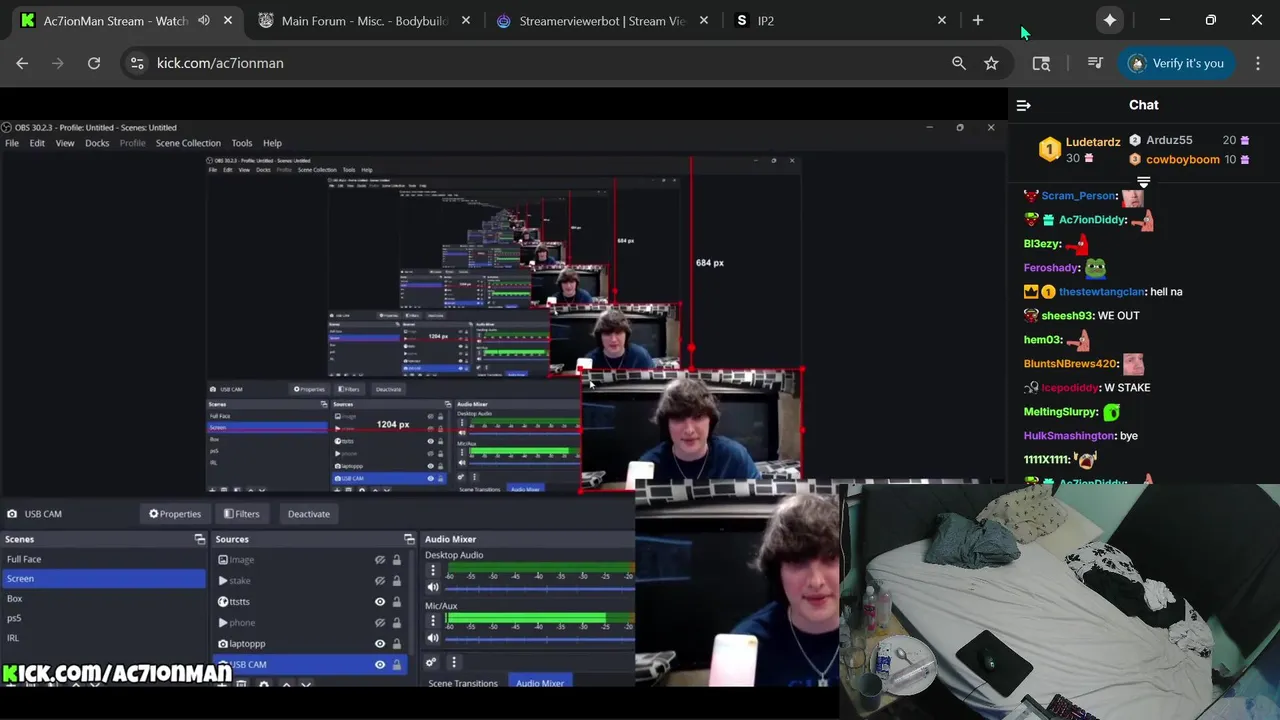Open advanced audio properties gears icon
The height and width of the screenshot is (720, 1280).
point(431,662)
